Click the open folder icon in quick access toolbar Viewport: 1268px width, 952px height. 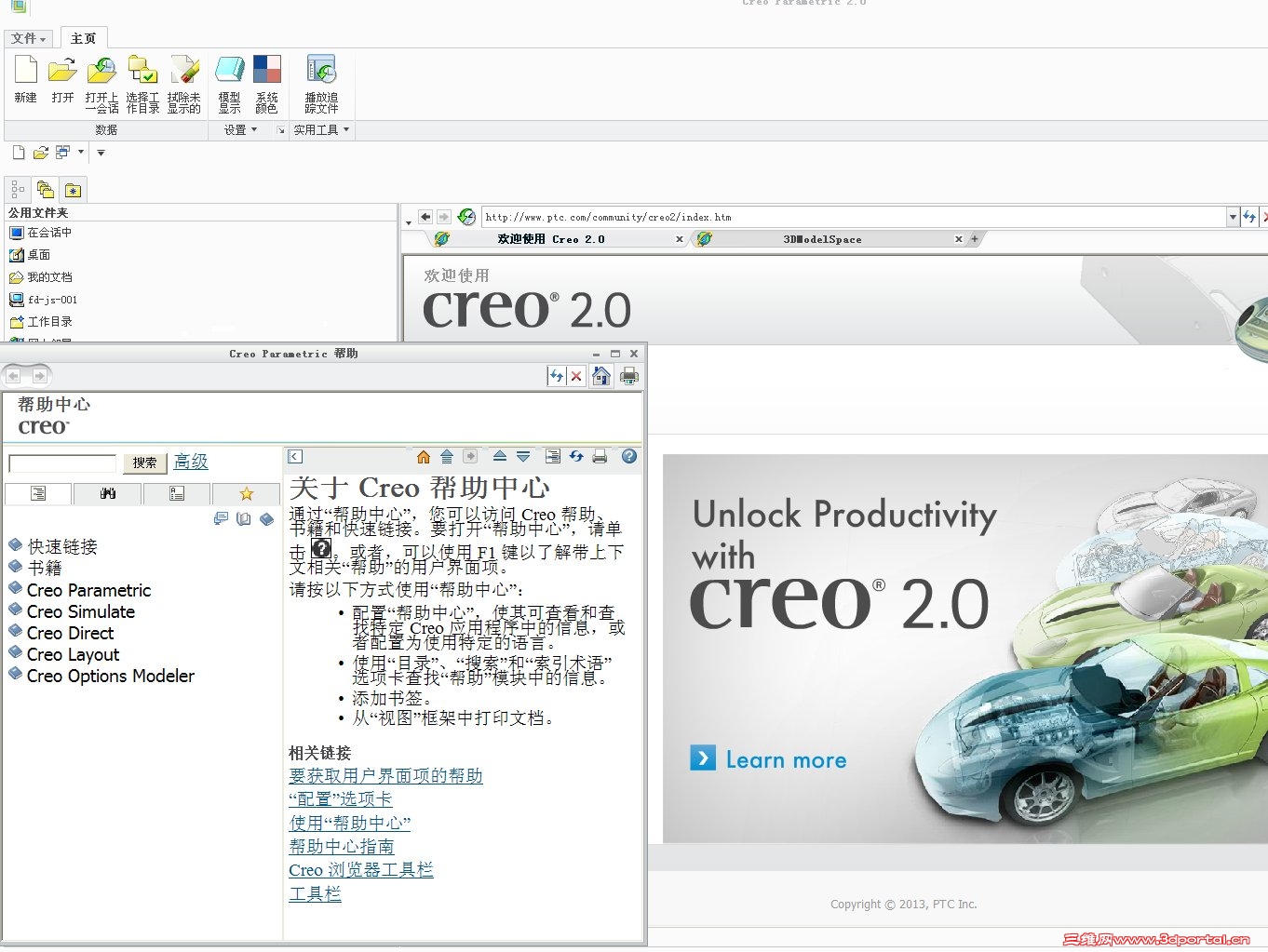coord(41,152)
